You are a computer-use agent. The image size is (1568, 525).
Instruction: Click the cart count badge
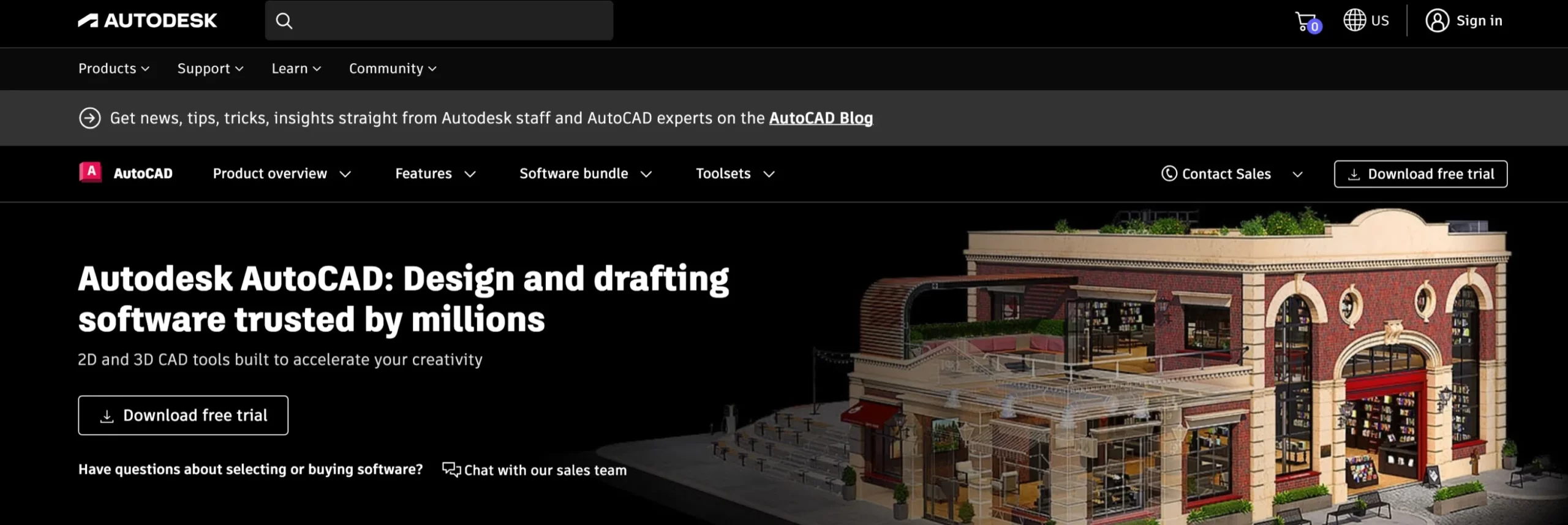pos(1314,27)
